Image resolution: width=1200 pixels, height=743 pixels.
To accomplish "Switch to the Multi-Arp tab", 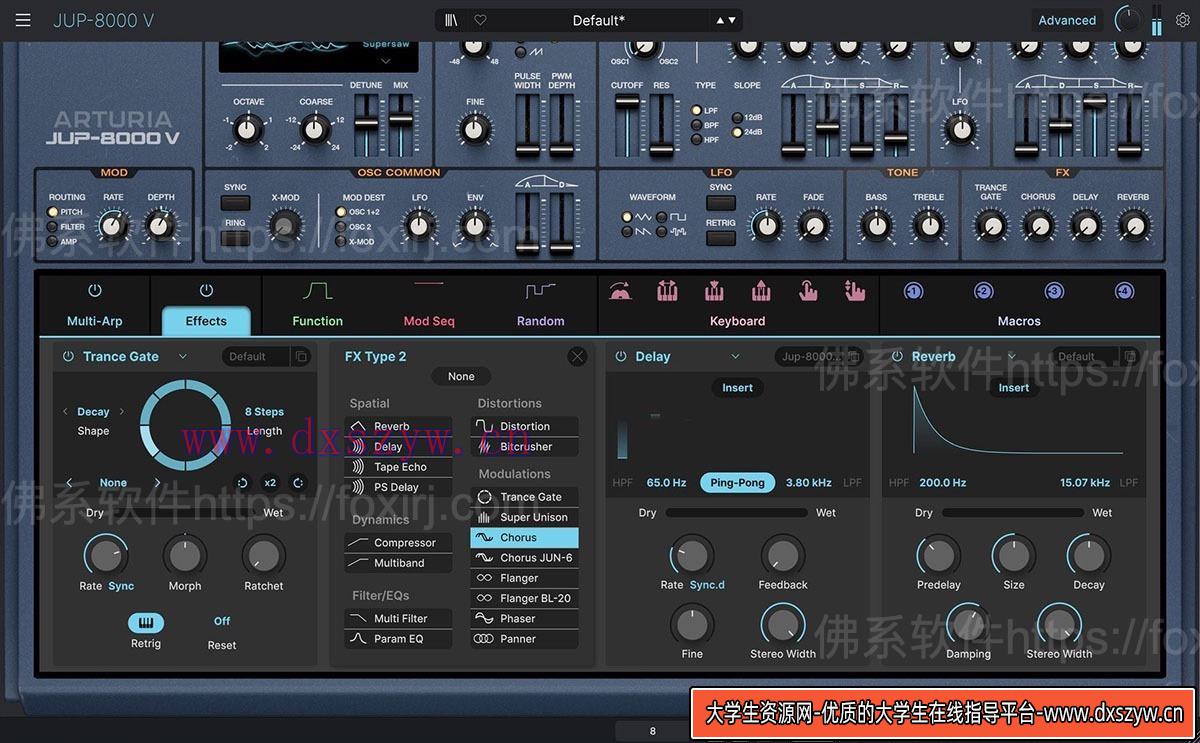I will pyautogui.click(x=94, y=321).
